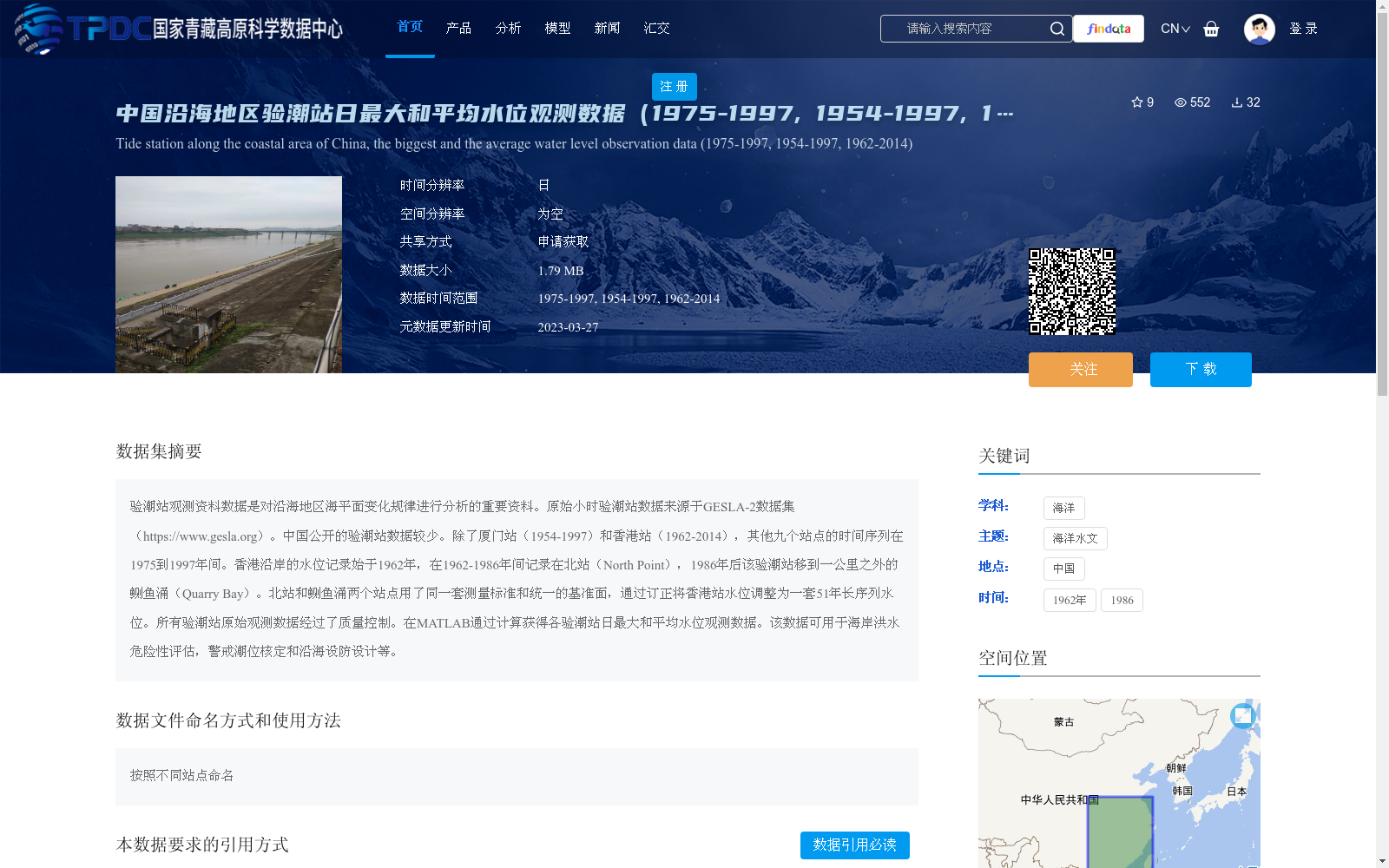The height and width of the screenshot is (868, 1389).
Task: Select the 海洋 keyword tag
Action: [1063, 508]
